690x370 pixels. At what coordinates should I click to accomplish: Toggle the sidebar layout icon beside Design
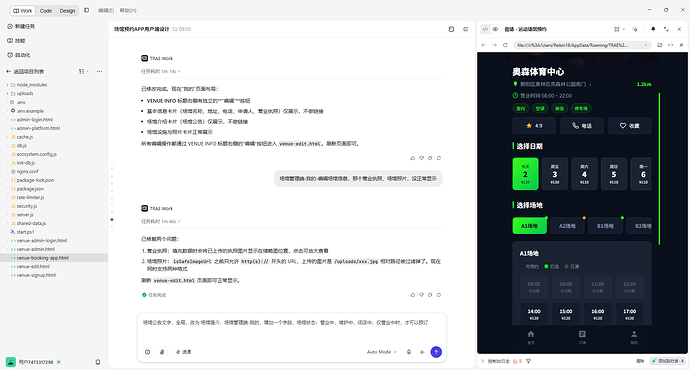(87, 10)
